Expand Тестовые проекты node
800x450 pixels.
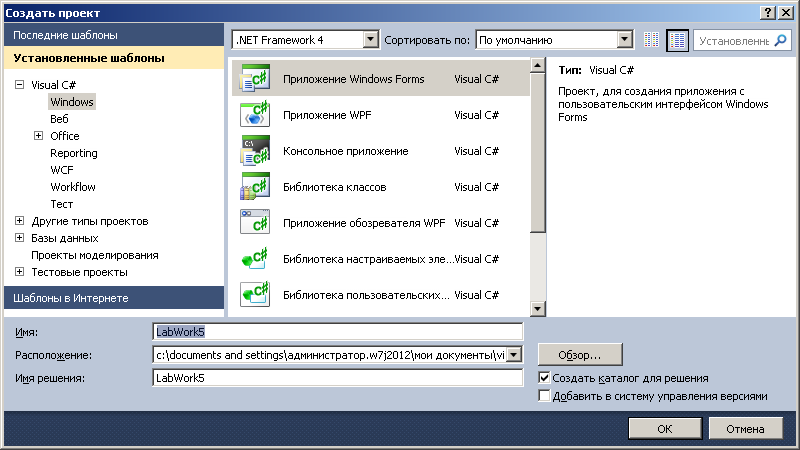click(19, 272)
